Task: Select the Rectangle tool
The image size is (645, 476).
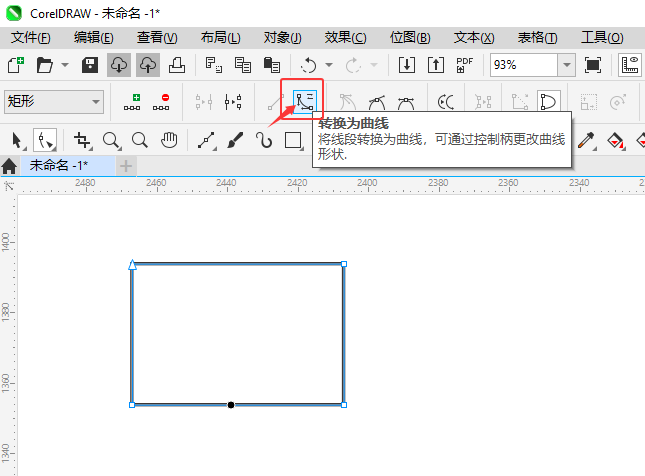Action: [x=293, y=140]
